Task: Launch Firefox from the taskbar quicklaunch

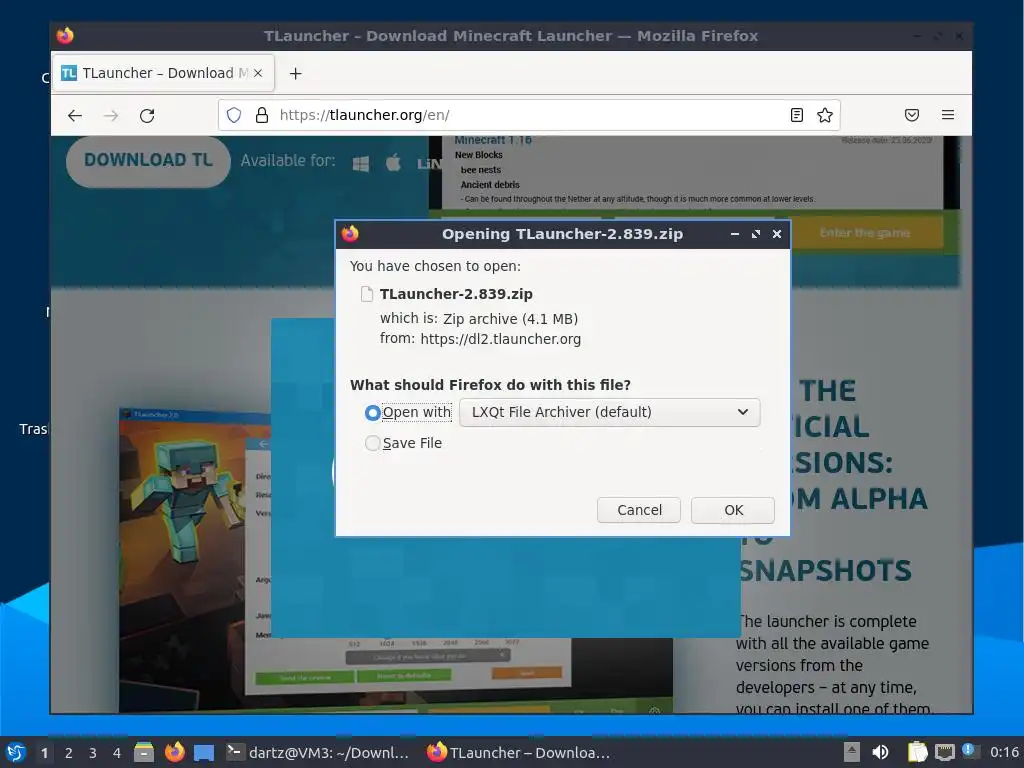Action: coord(174,752)
